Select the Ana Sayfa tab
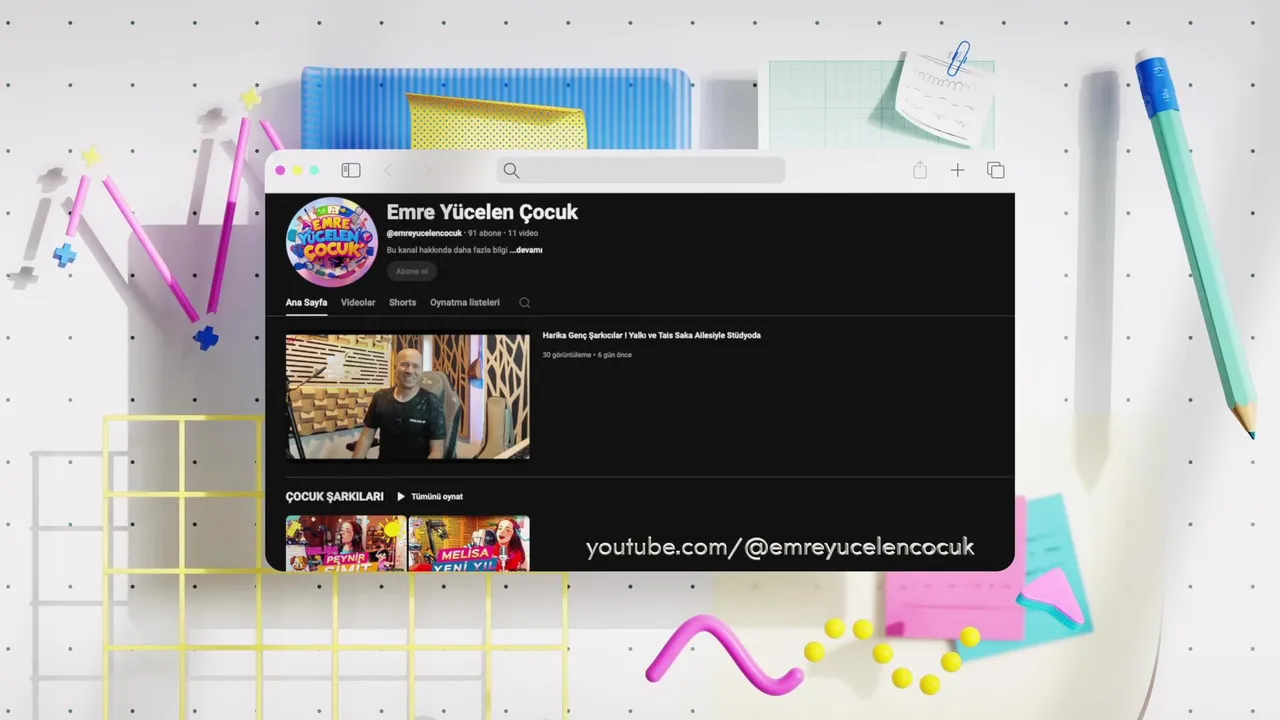Image resolution: width=1280 pixels, height=720 pixels. point(306,302)
